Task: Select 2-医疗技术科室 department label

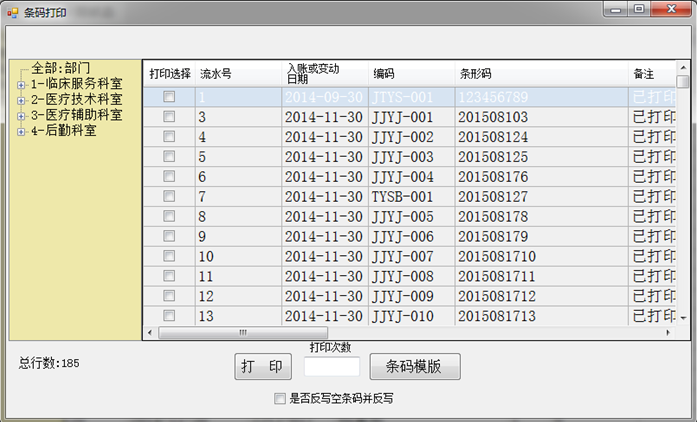Action: coord(76,99)
